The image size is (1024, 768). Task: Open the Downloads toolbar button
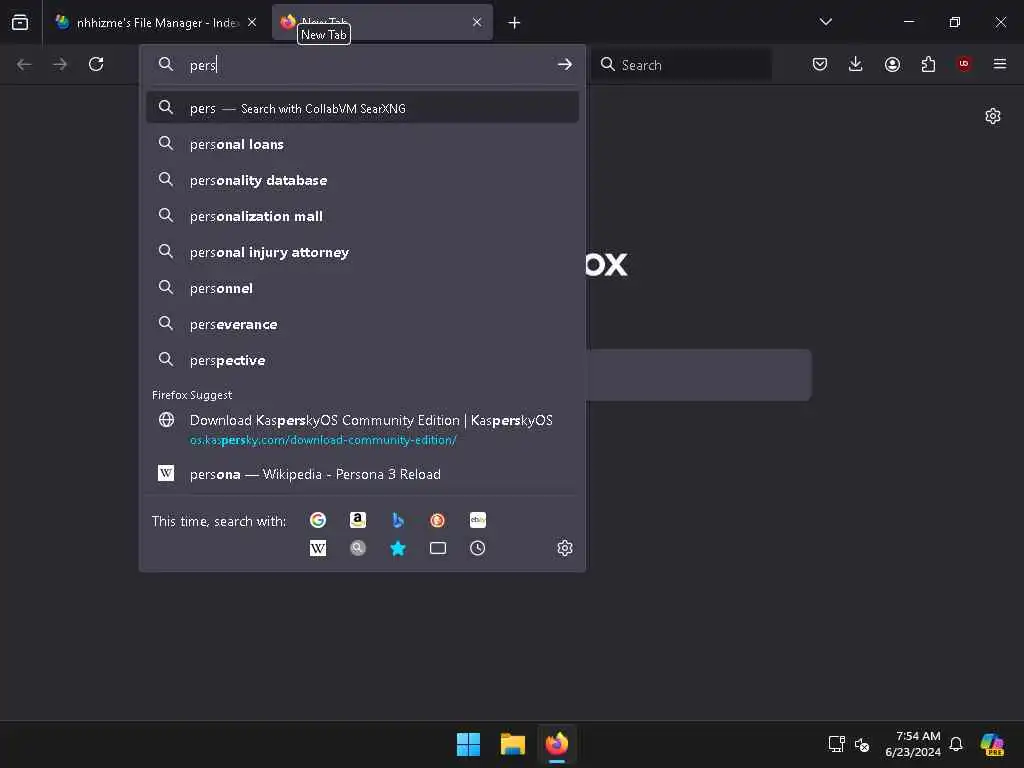(x=856, y=64)
